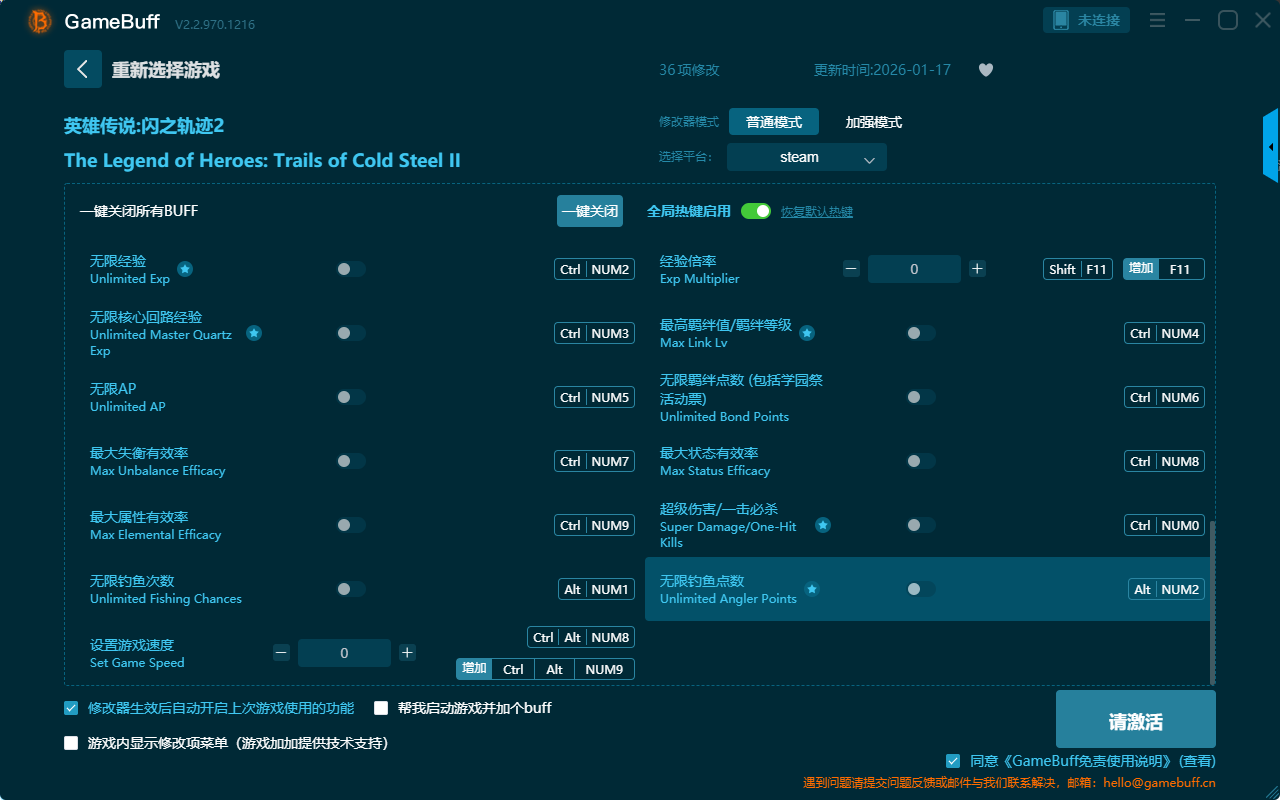Viewport: 1280px width, 800px height.
Task: Increase Exp Multiplier with plus button
Action: coord(977,269)
